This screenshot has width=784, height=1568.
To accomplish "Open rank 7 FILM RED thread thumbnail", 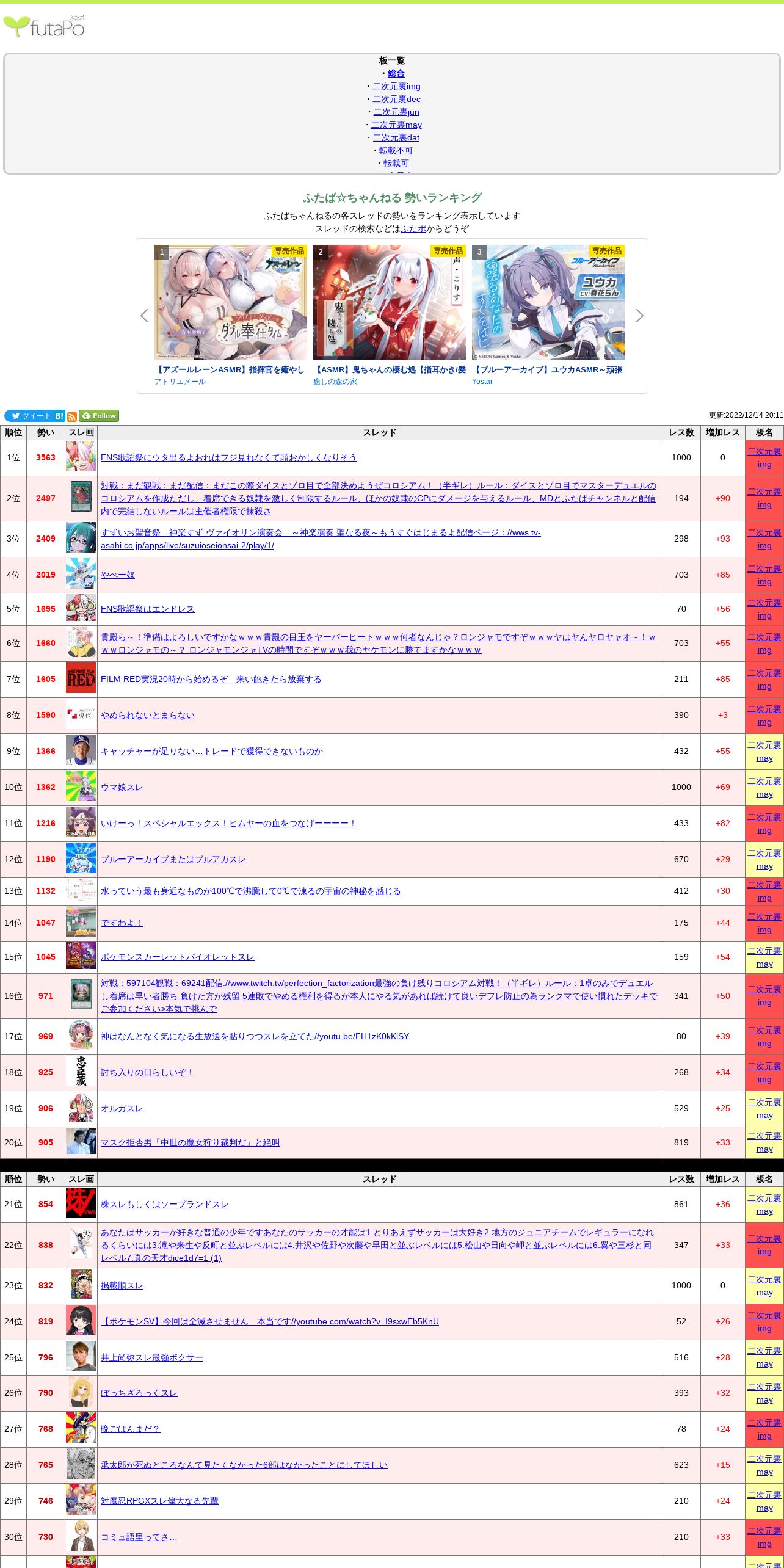I will click(x=81, y=679).
